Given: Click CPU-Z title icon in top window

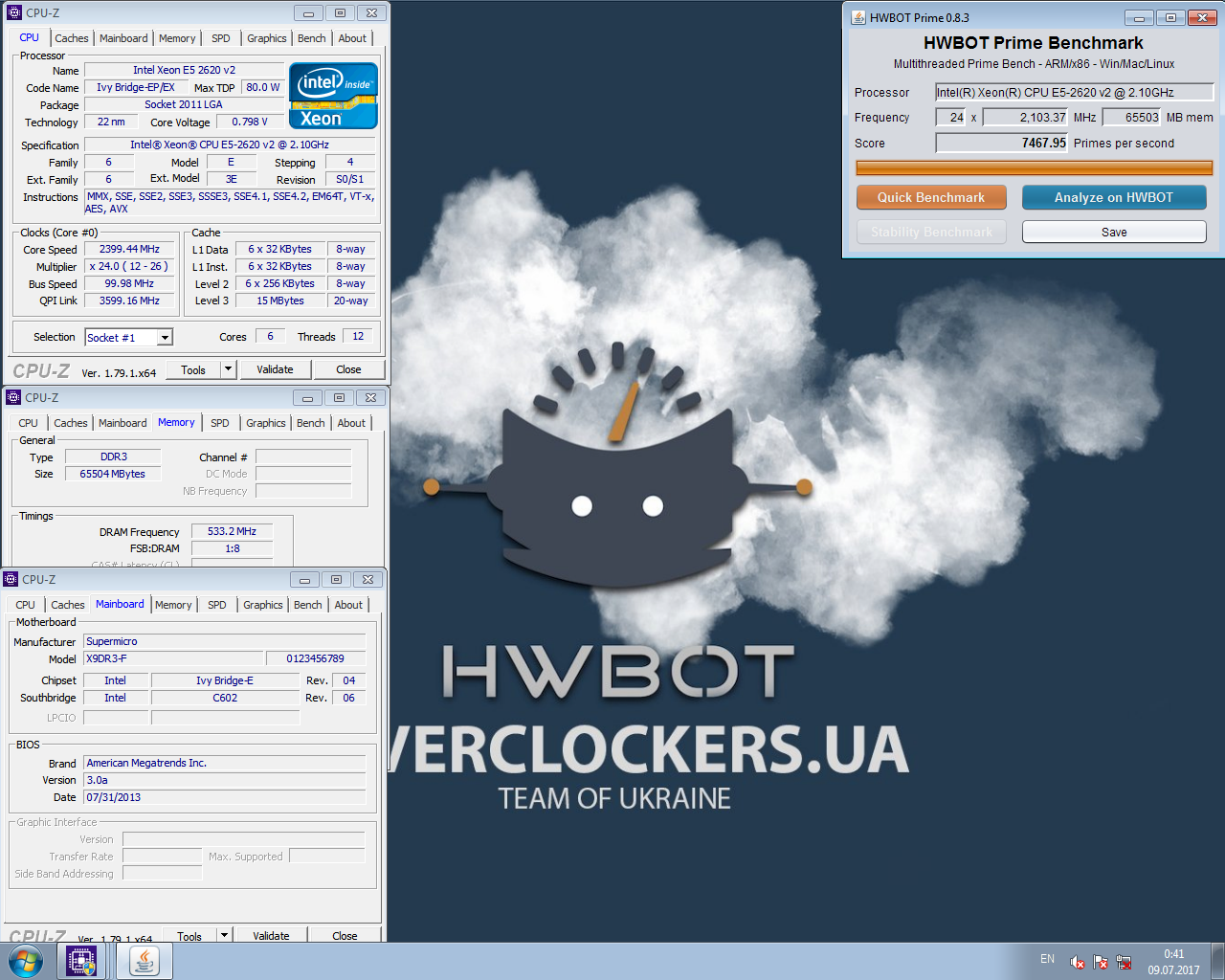Looking at the screenshot, I should click(x=14, y=12).
